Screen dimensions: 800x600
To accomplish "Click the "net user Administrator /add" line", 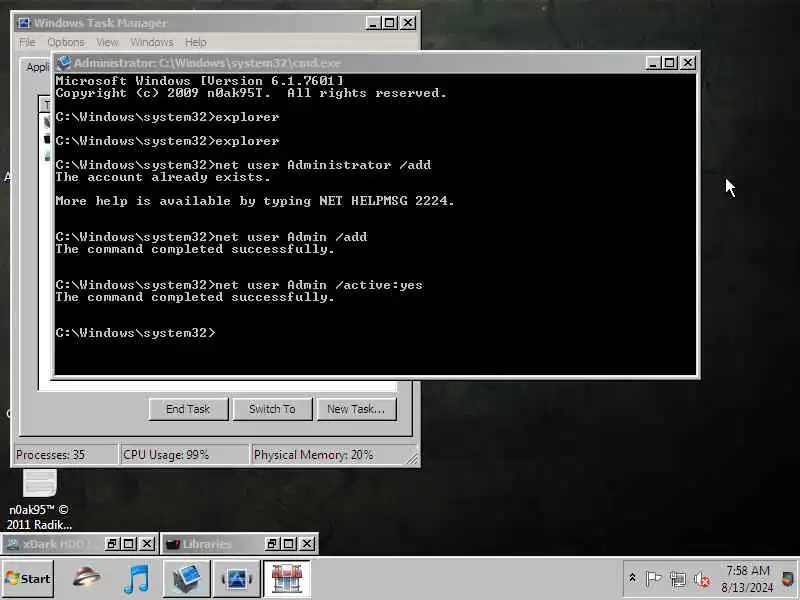I will [243, 165].
